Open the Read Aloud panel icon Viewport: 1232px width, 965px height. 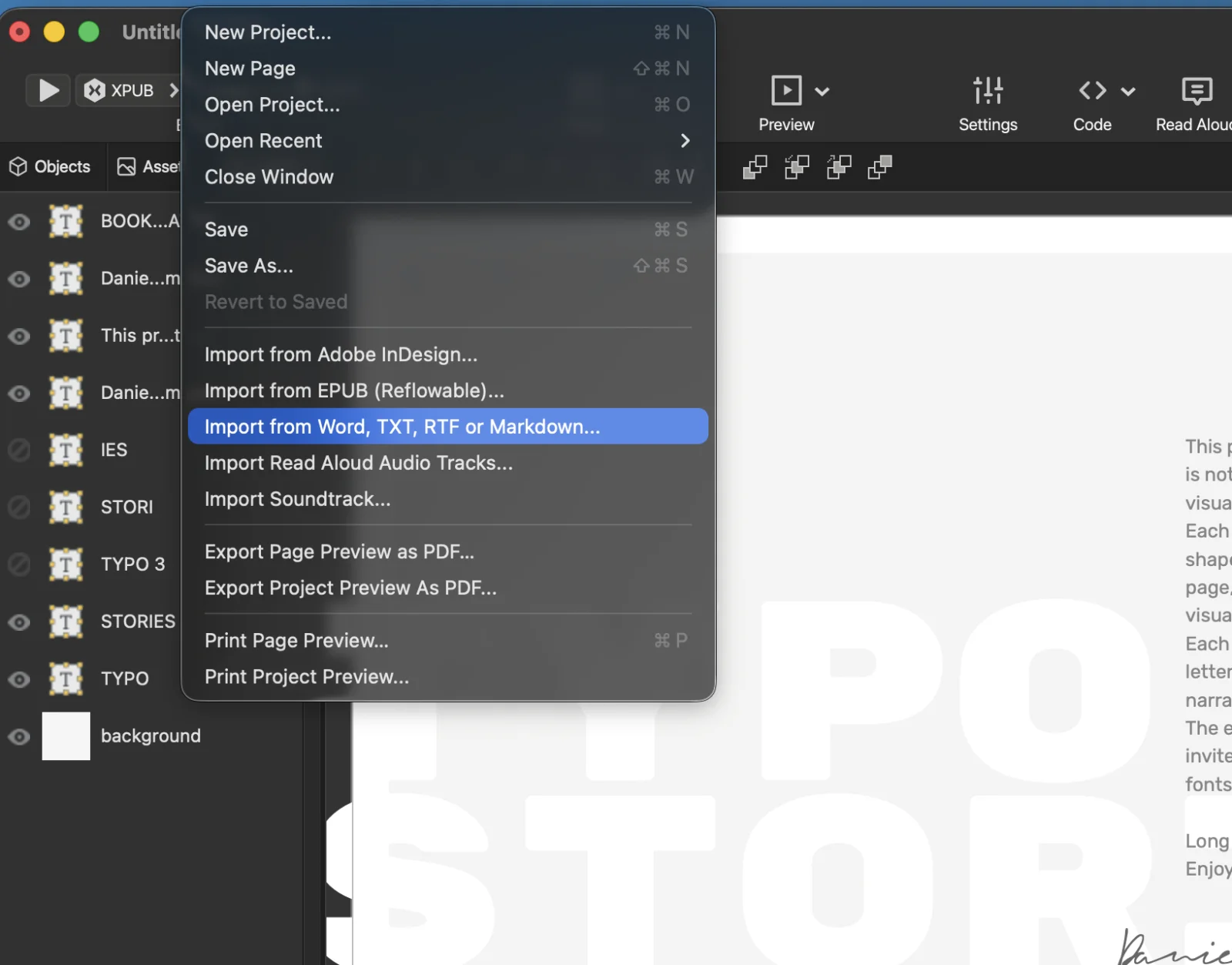1197,91
